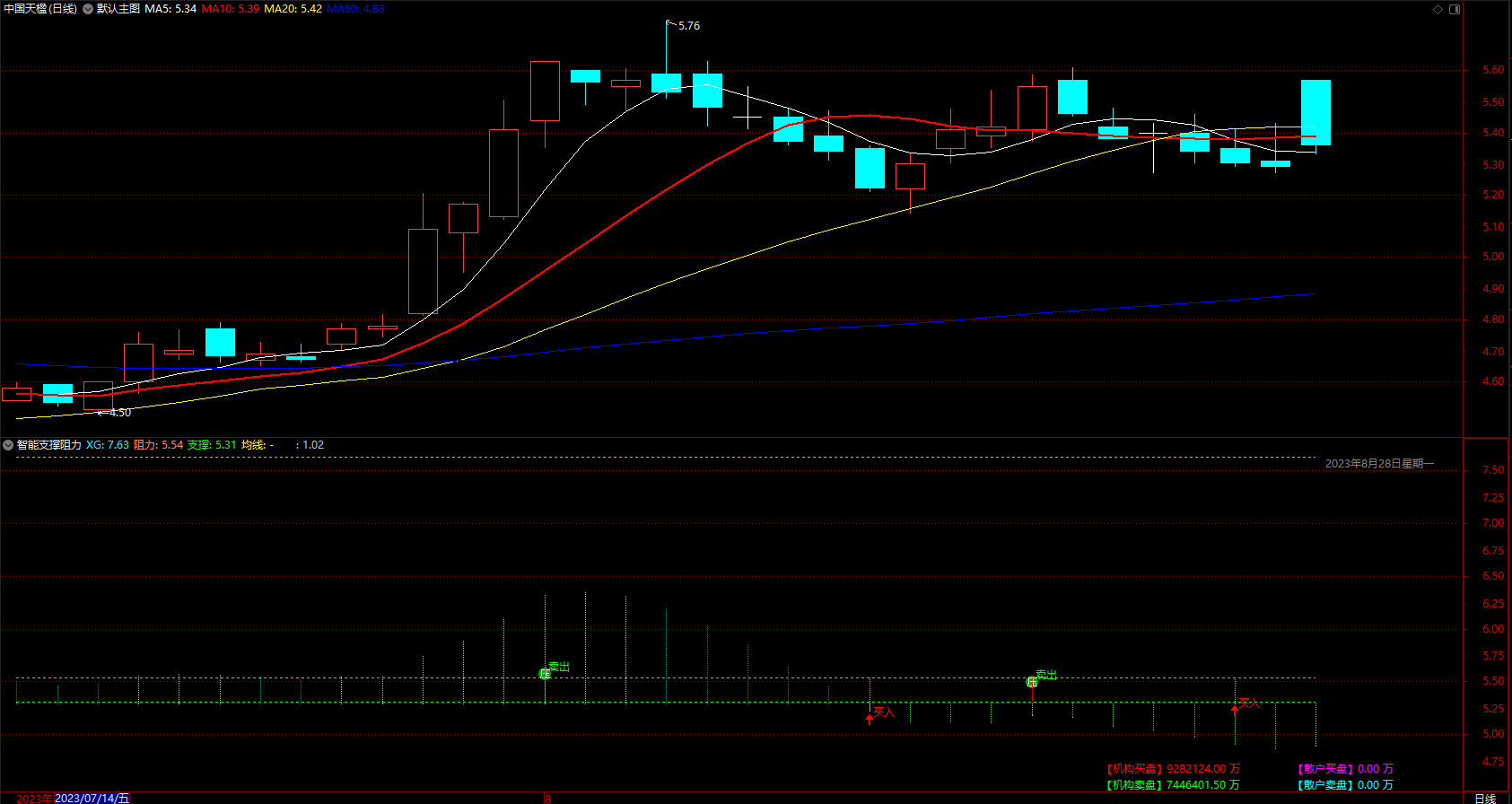Click the last large cyan candlestick
The width and height of the screenshot is (1512, 804).
pyautogui.click(x=1315, y=112)
